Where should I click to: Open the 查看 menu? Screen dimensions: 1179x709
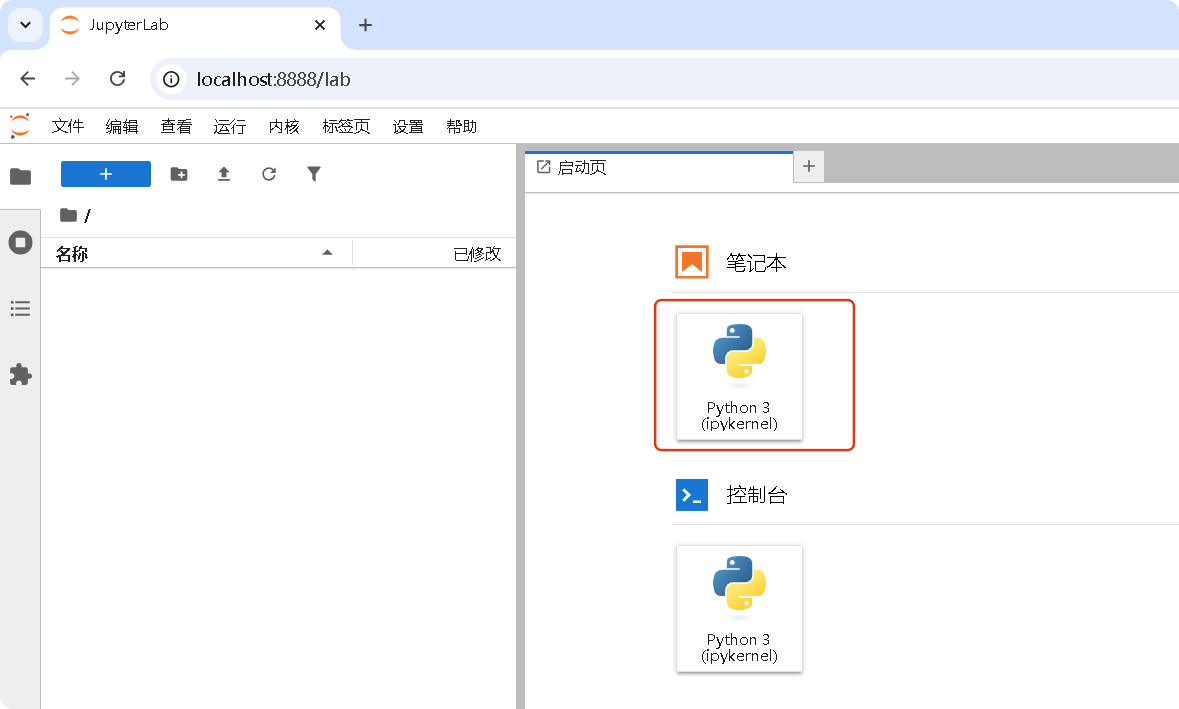pyautogui.click(x=176, y=126)
